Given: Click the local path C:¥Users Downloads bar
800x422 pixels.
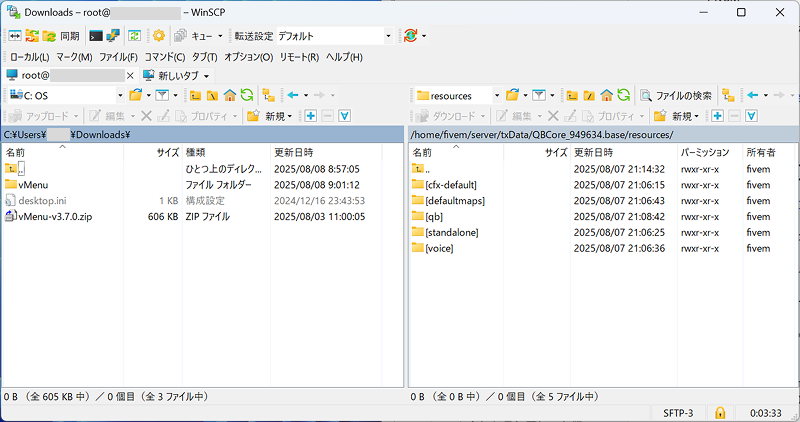Looking at the screenshot, I should pos(203,135).
